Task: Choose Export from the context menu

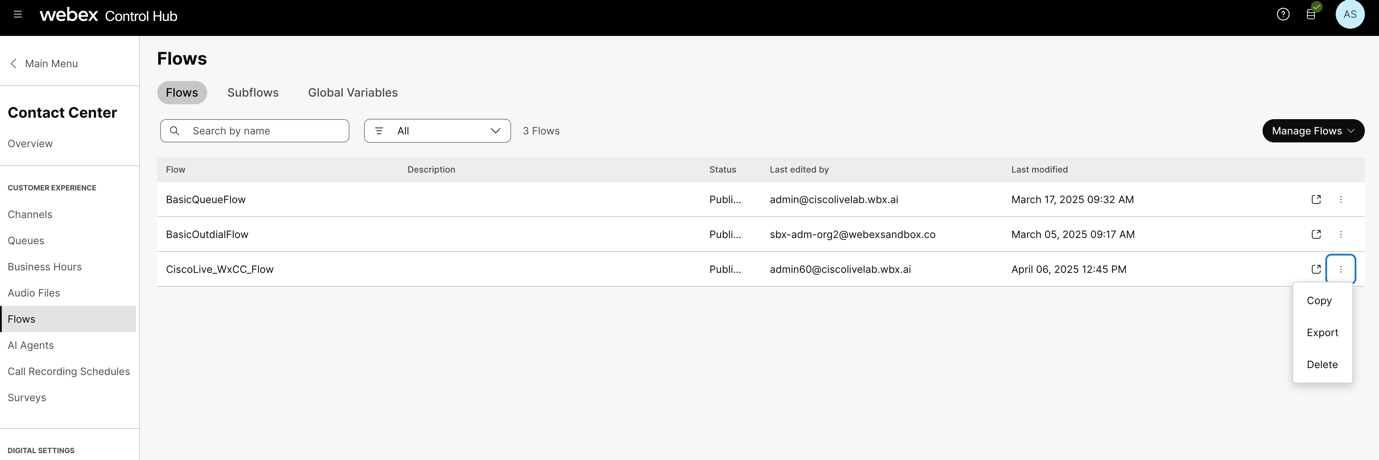Action: [1322, 333]
